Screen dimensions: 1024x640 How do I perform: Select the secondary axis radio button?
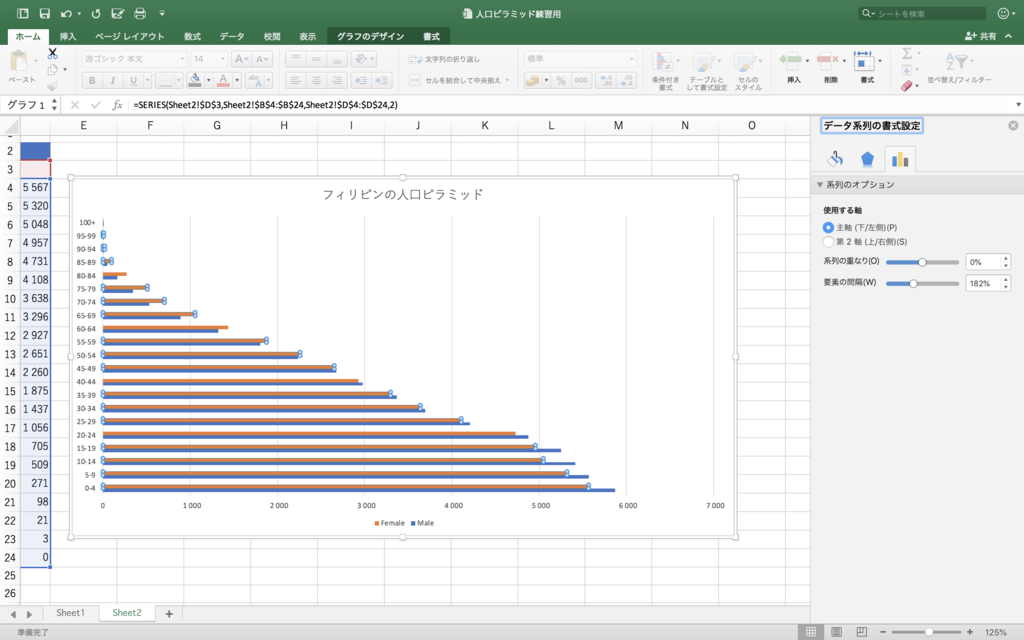[828, 242]
